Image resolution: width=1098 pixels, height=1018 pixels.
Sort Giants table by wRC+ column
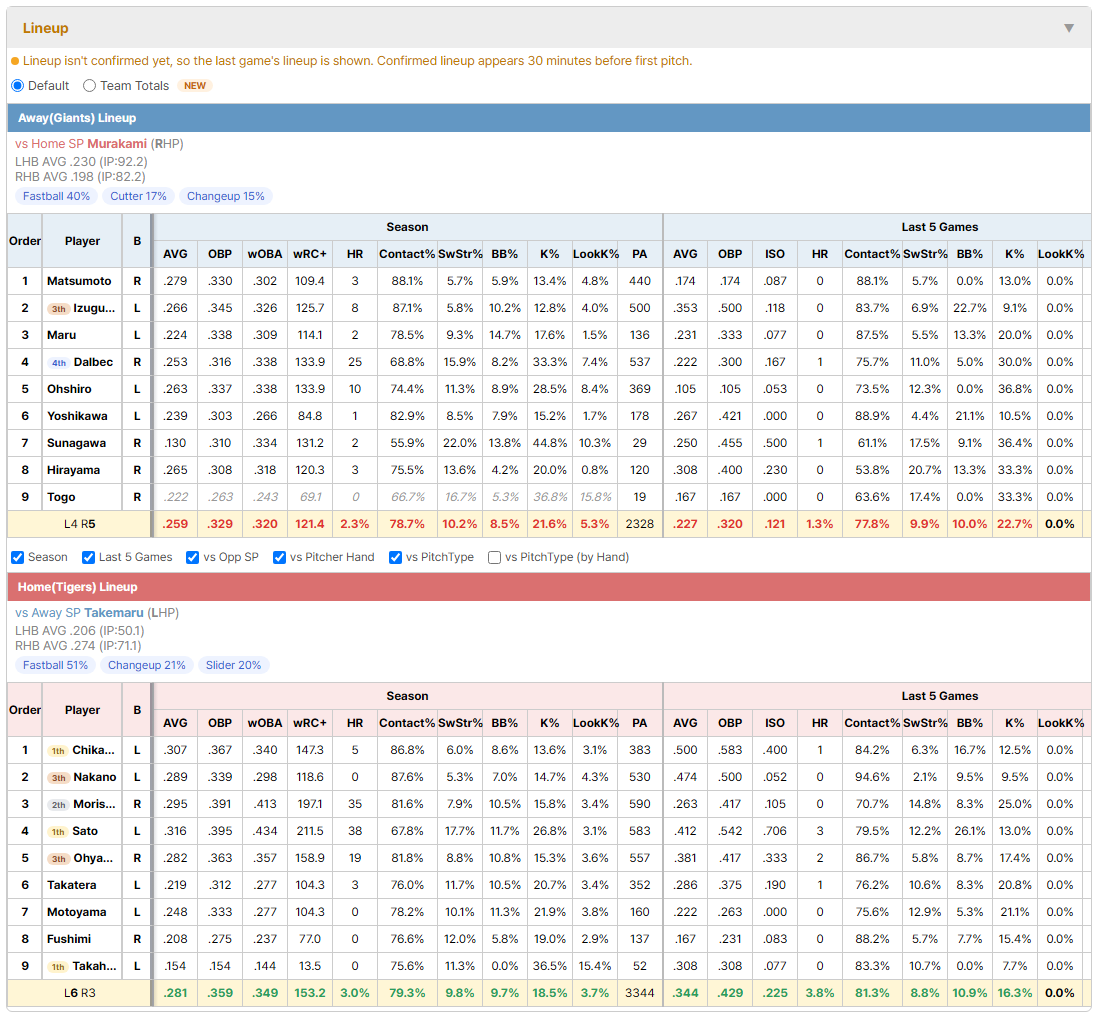coord(310,254)
